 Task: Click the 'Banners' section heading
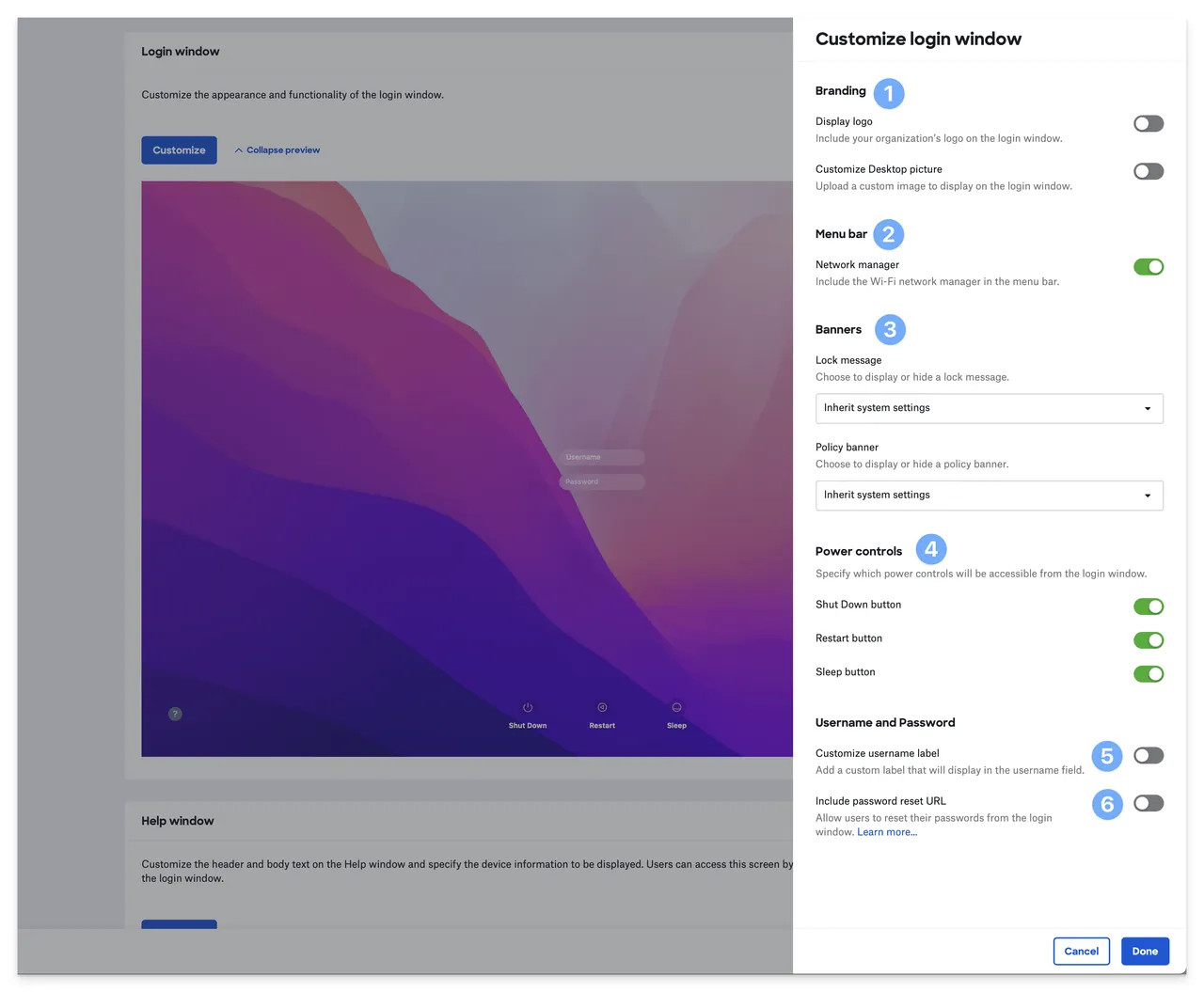coord(838,330)
